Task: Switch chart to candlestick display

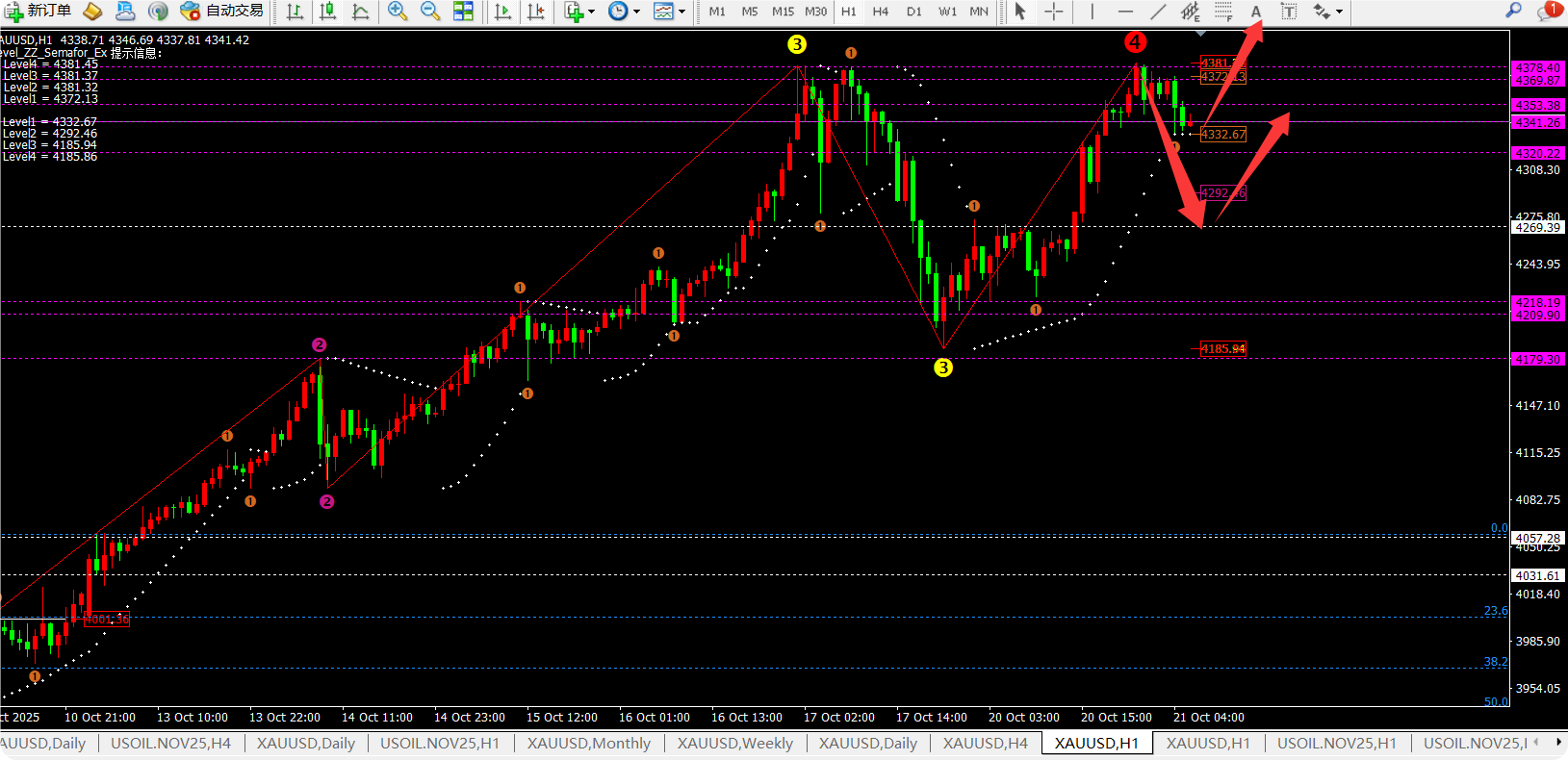Action: click(x=327, y=12)
